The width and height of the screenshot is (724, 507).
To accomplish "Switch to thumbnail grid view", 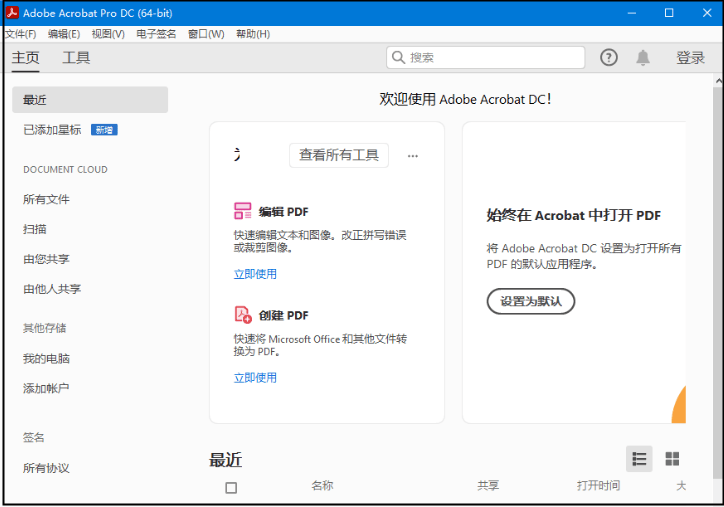I will tap(672, 459).
